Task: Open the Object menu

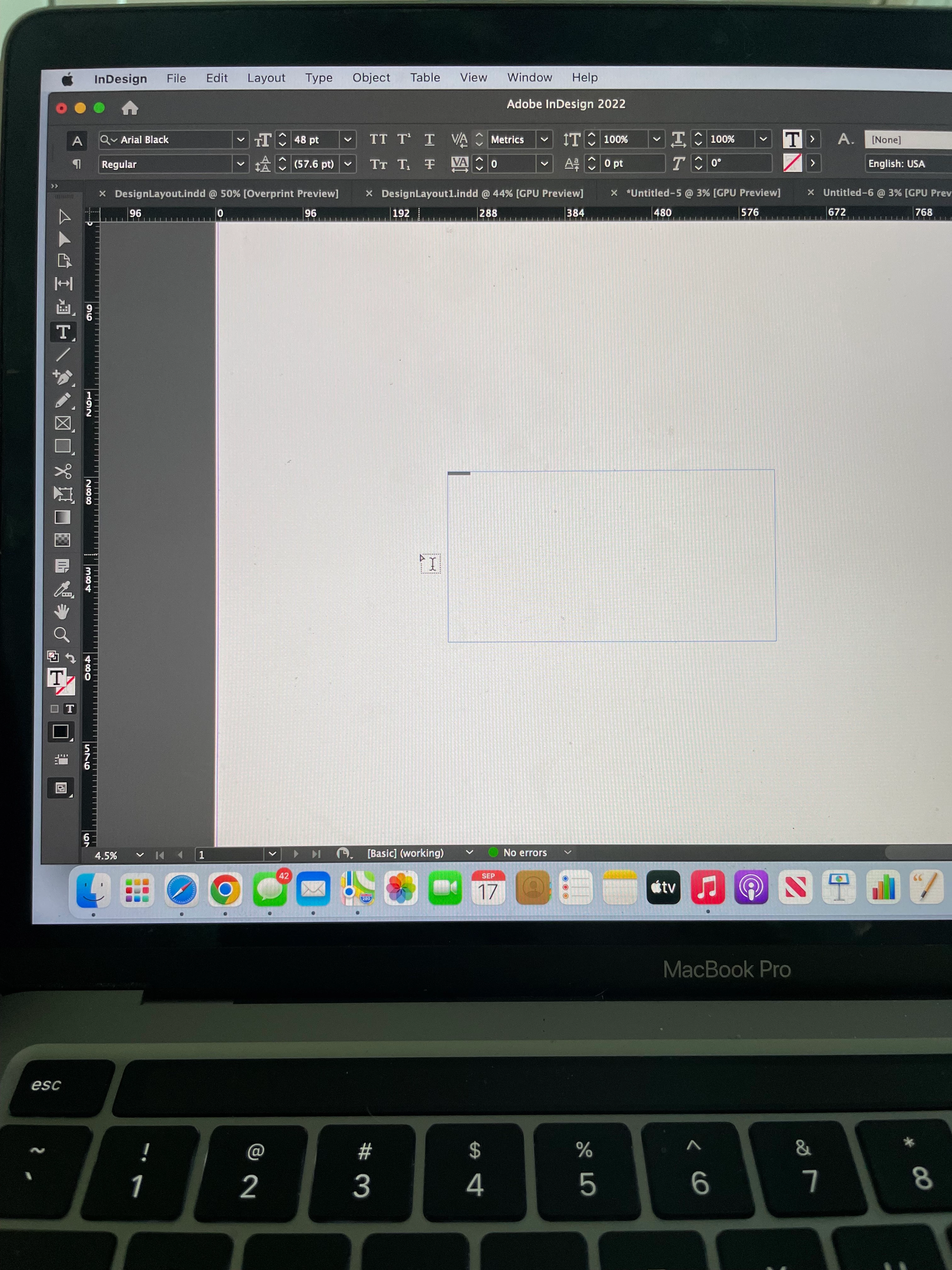Action: click(x=371, y=77)
